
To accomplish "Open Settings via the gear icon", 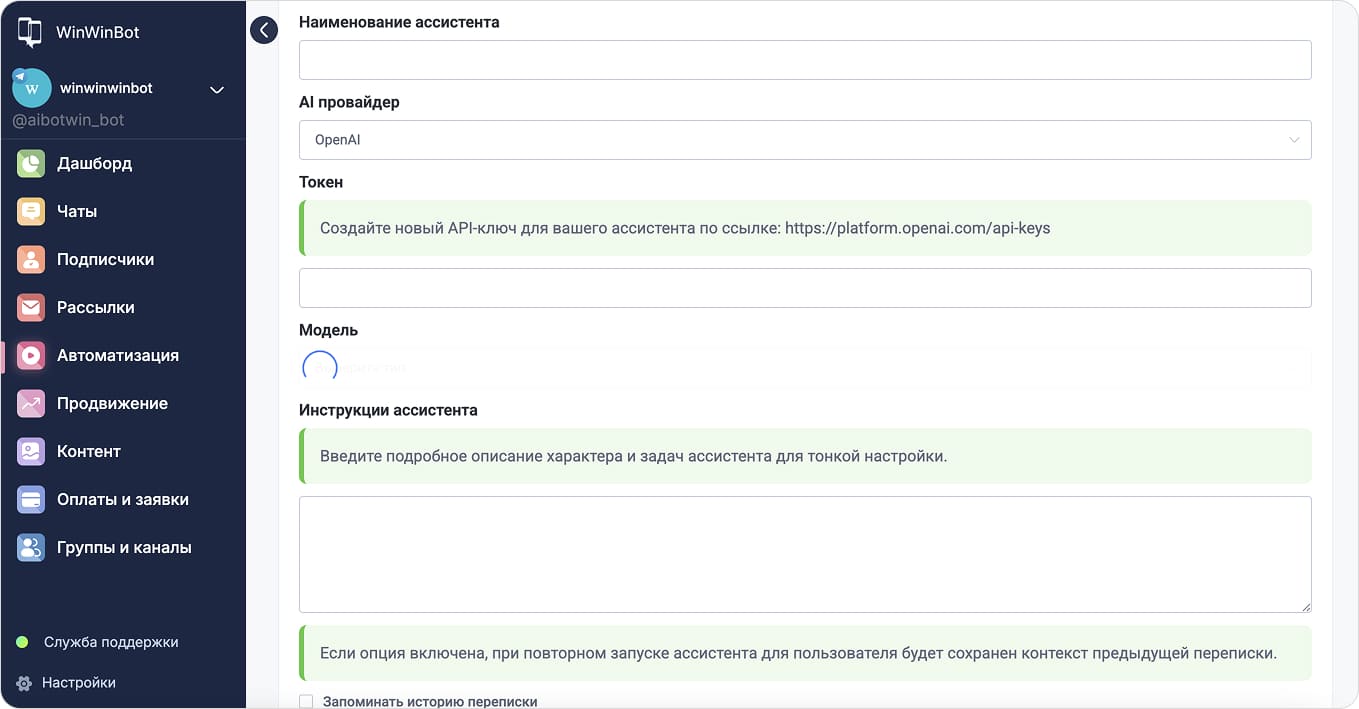I will coord(24,683).
